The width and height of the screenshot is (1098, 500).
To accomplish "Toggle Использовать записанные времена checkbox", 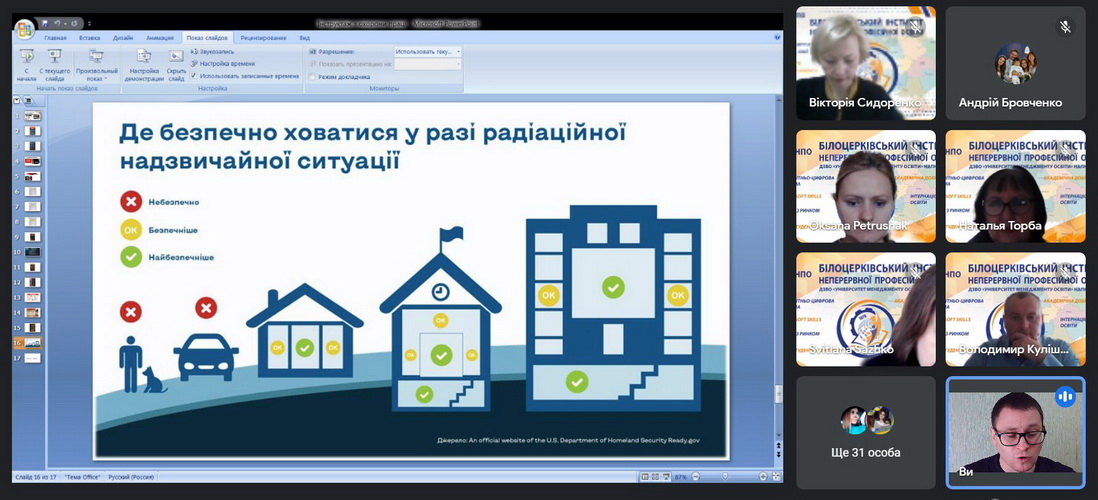I will point(194,75).
